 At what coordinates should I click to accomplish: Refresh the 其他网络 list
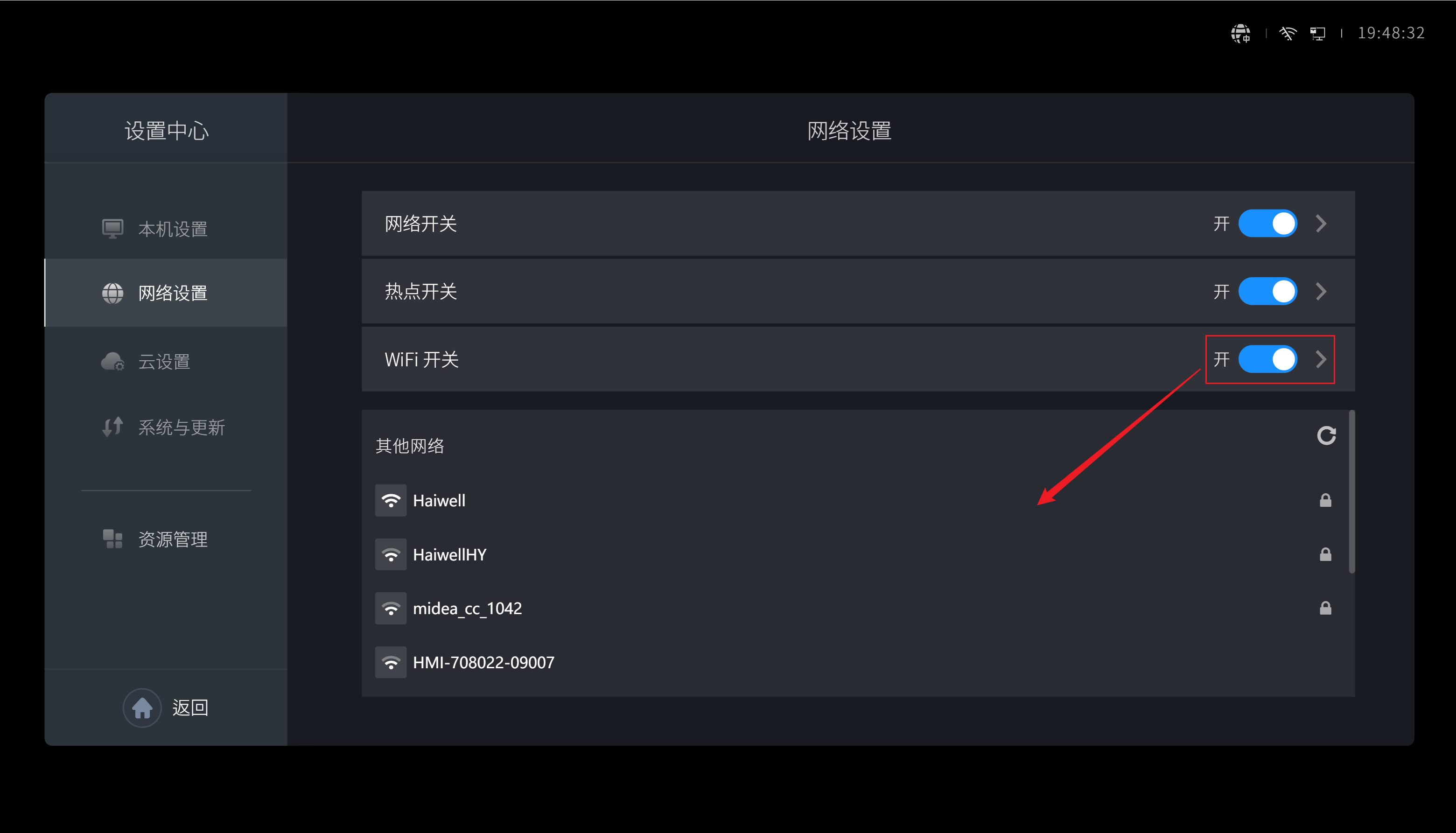point(1326,435)
